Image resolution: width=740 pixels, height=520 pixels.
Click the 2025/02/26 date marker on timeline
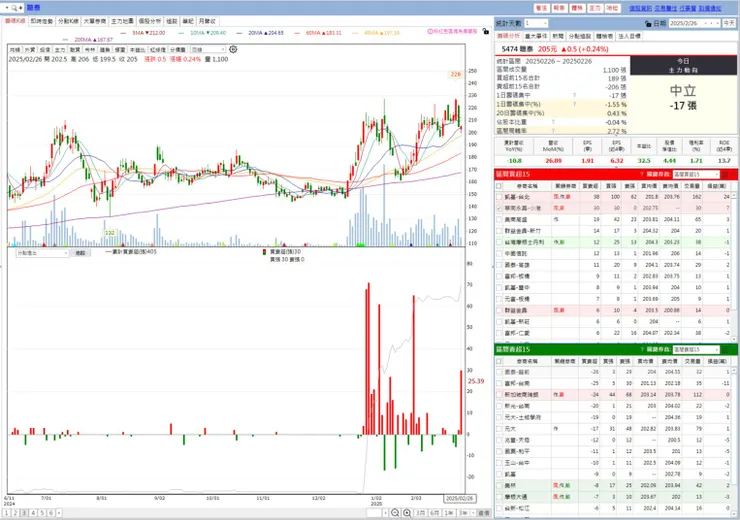point(459,499)
